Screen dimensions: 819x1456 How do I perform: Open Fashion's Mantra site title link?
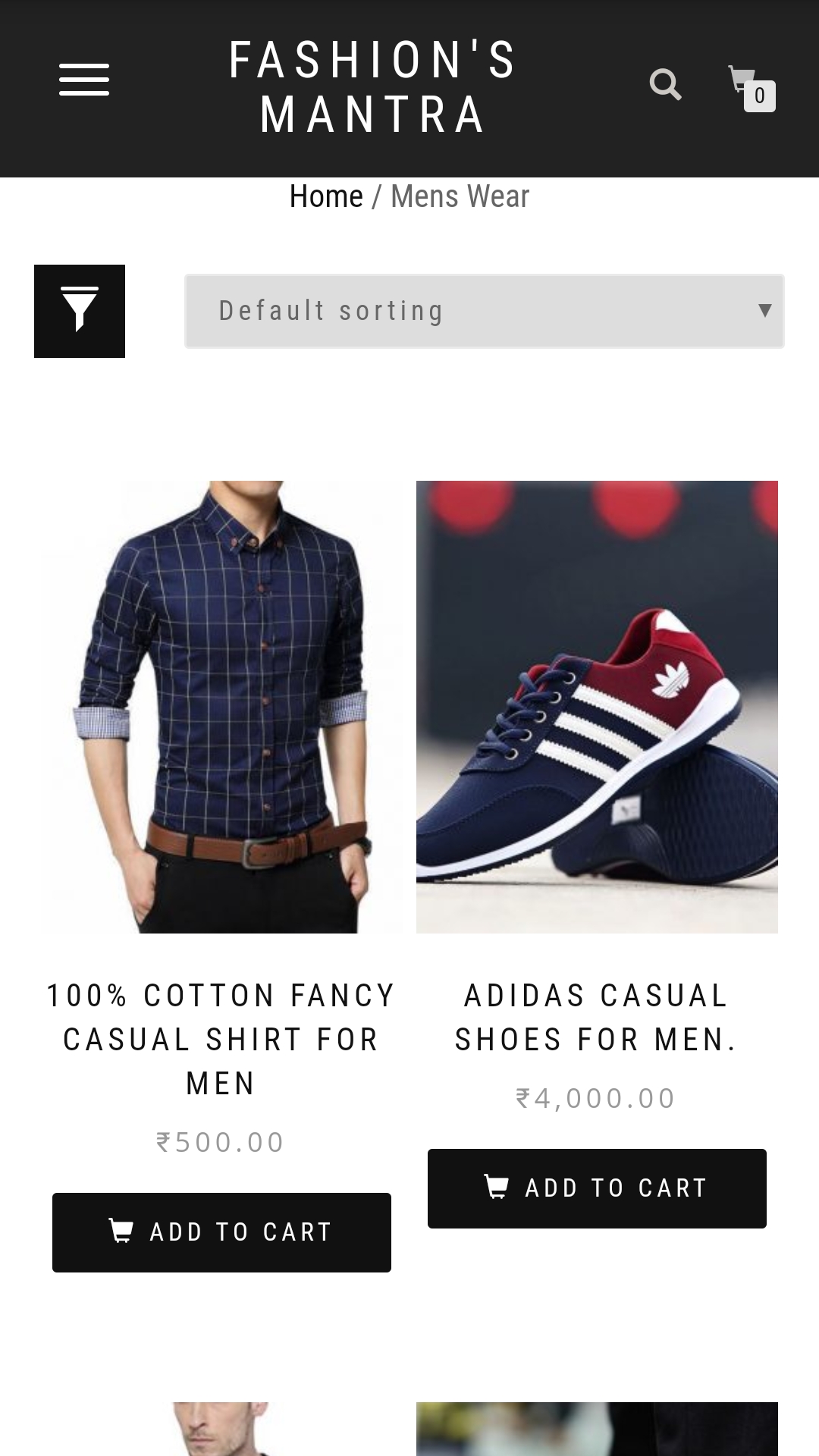(x=372, y=87)
